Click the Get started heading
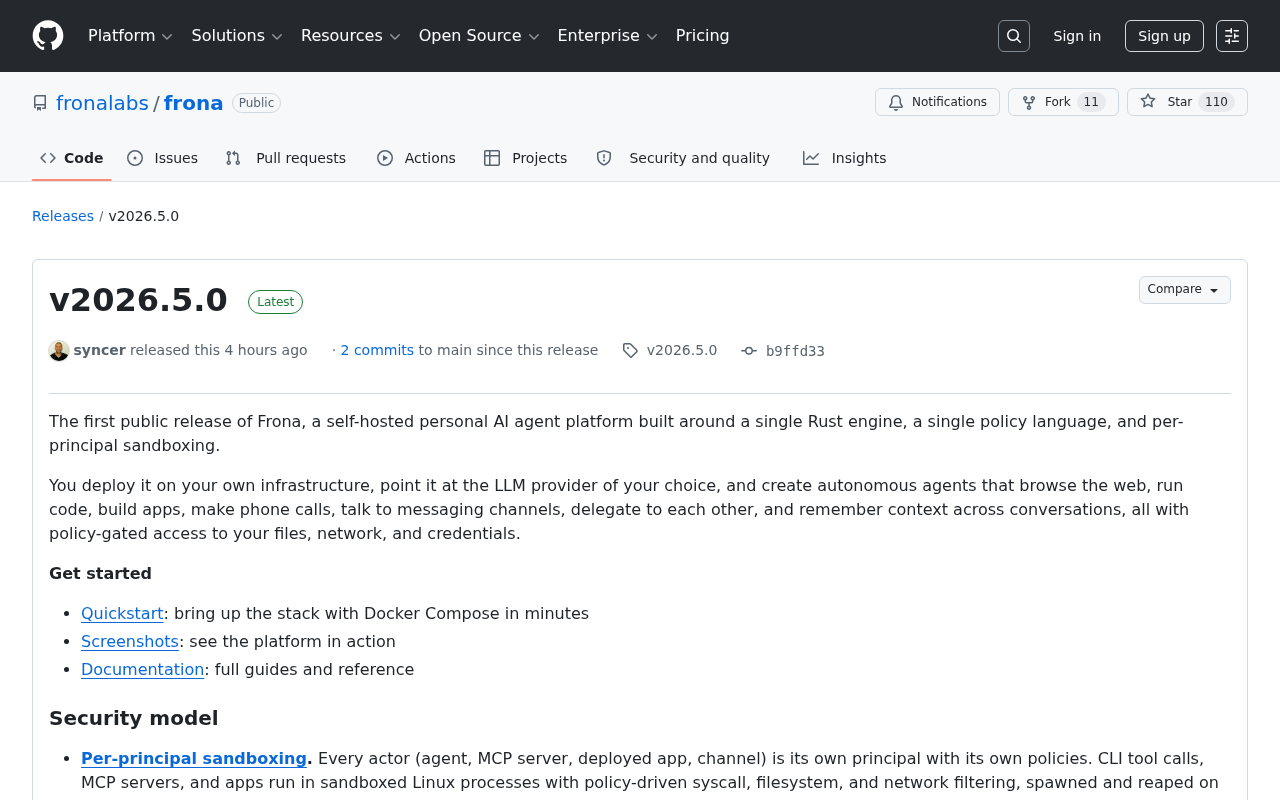1280x800 pixels. pyautogui.click(x=100, y=573)
